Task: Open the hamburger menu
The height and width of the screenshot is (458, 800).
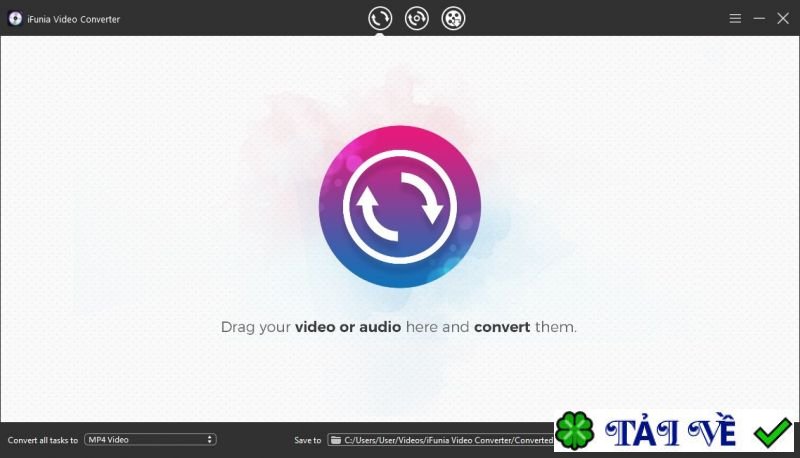Action: (735, 18)
